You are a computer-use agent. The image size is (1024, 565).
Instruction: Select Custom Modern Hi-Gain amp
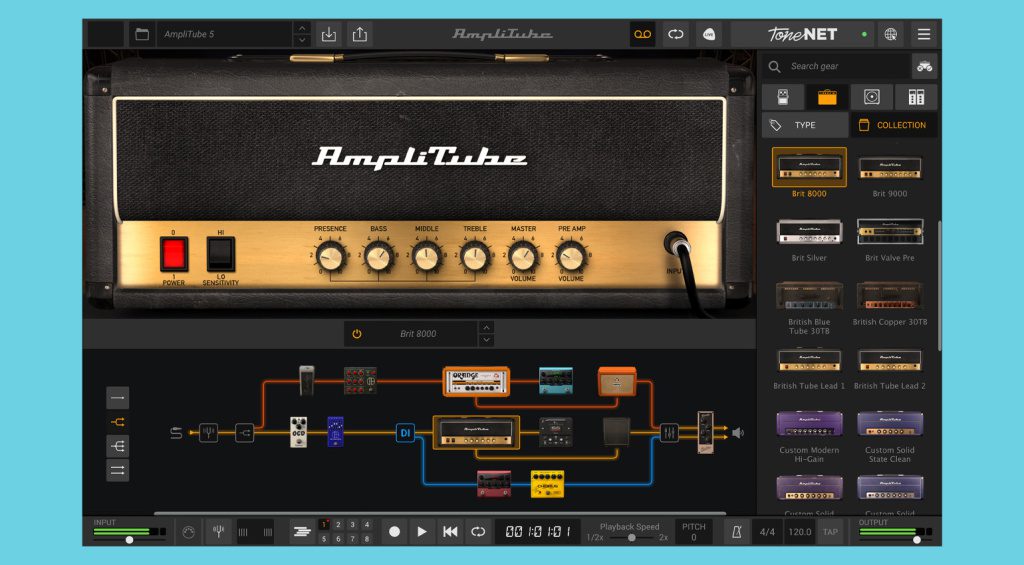tap(809, 424)
